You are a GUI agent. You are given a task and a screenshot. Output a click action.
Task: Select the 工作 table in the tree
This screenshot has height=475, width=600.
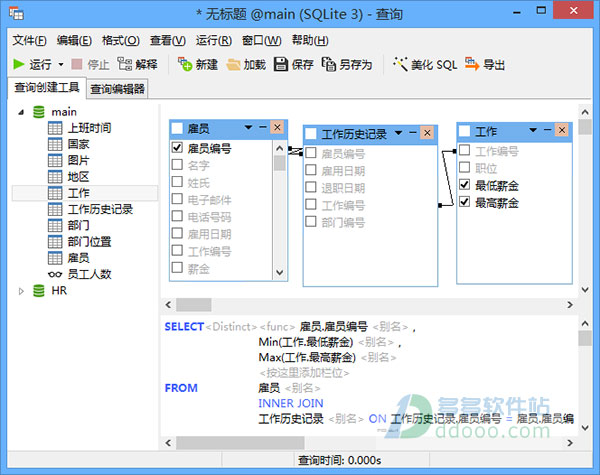coord(78,193)
